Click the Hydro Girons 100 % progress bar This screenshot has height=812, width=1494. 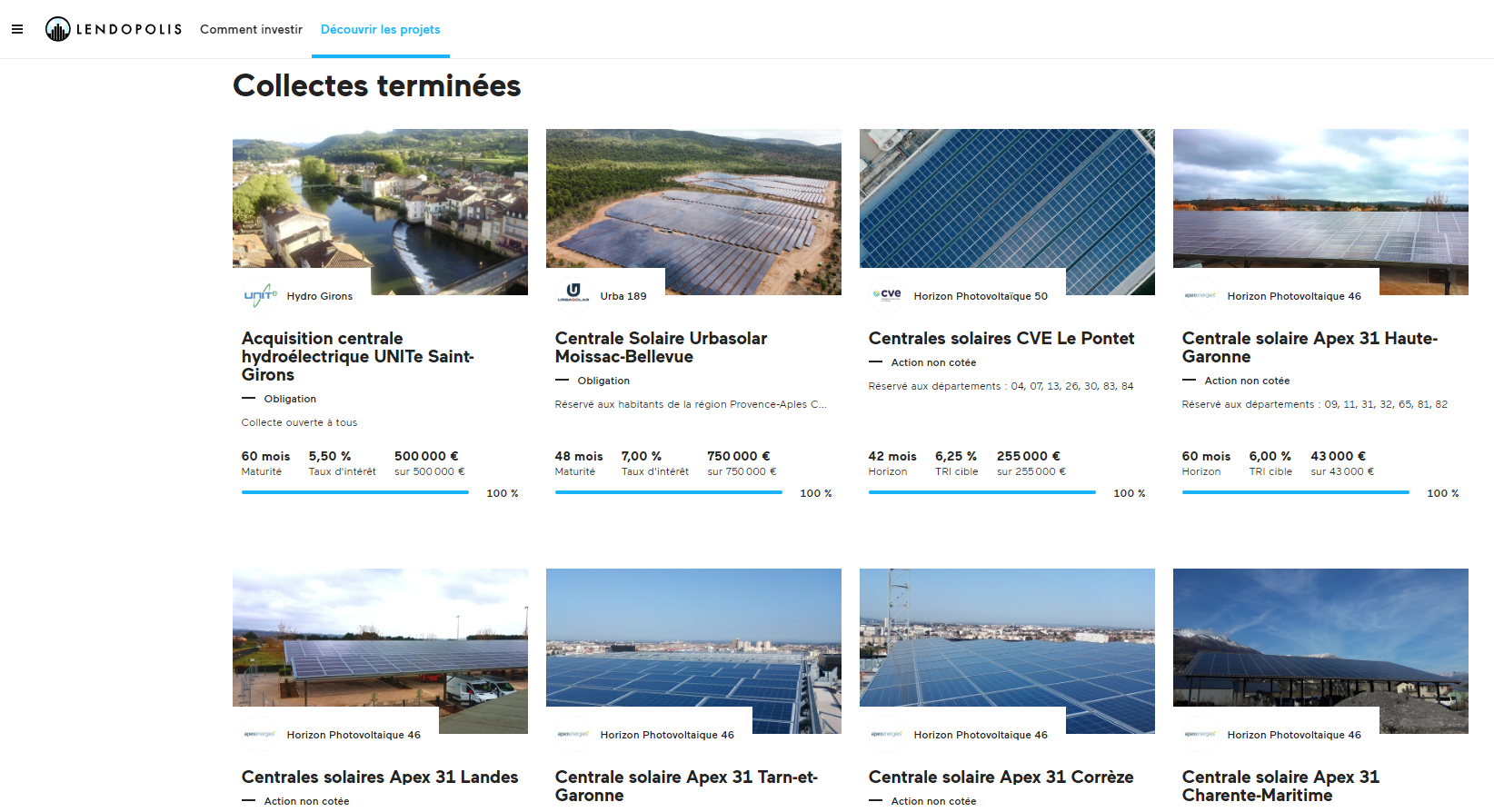355,492
